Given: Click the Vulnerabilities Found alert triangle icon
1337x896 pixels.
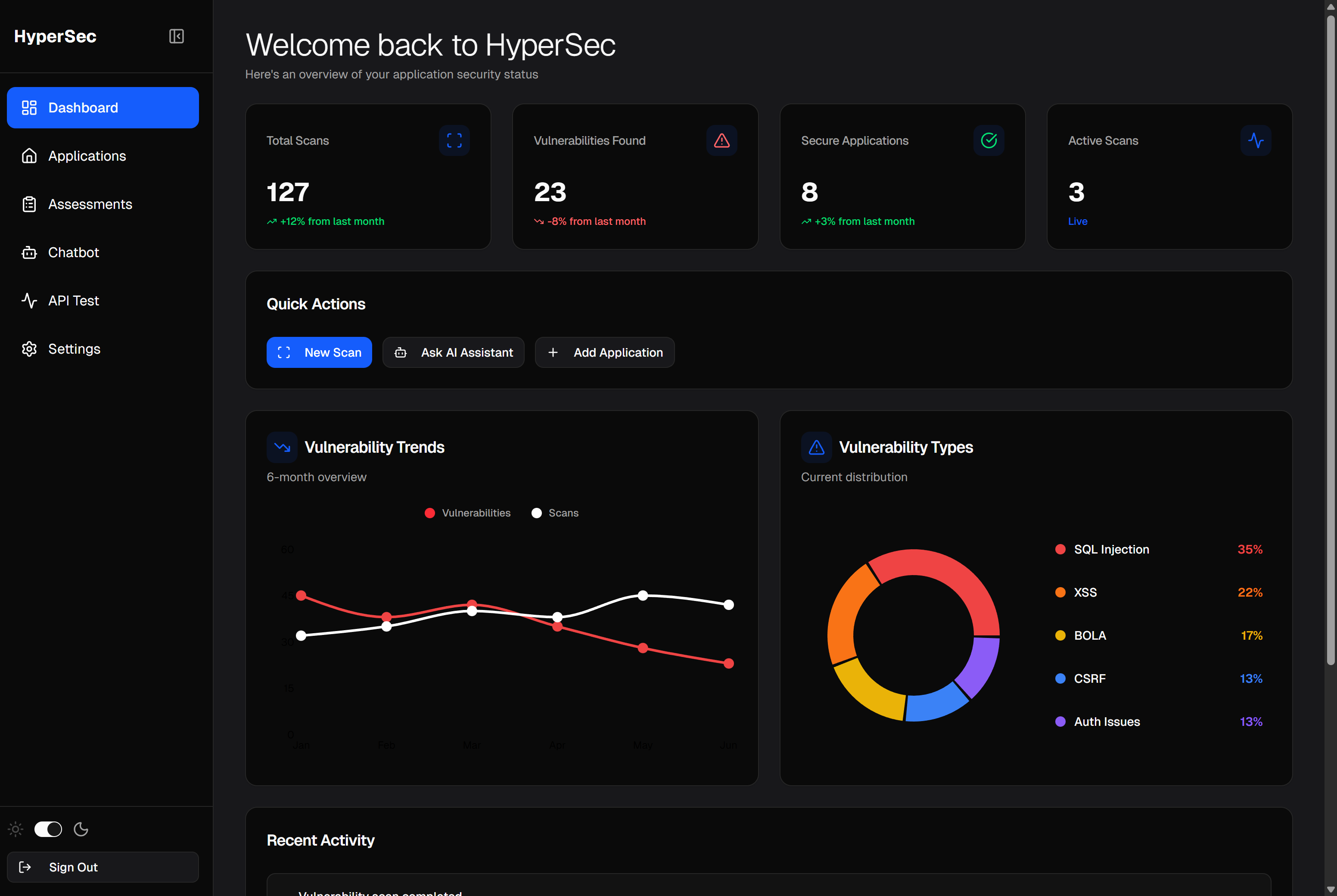Looking at the screenshot, I should (x=721, y=140).
